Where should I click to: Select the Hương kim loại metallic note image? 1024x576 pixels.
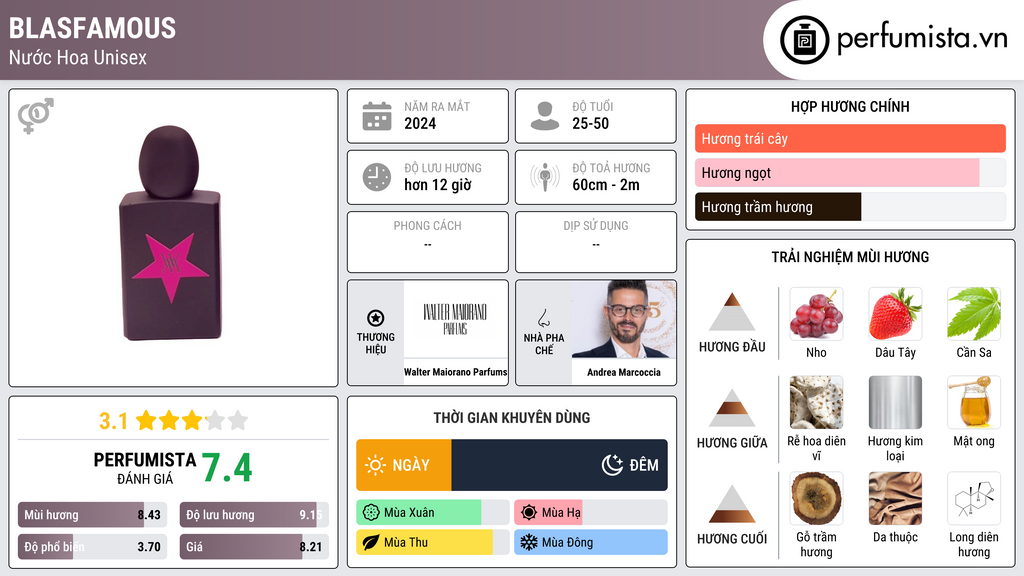pos(895,402)
